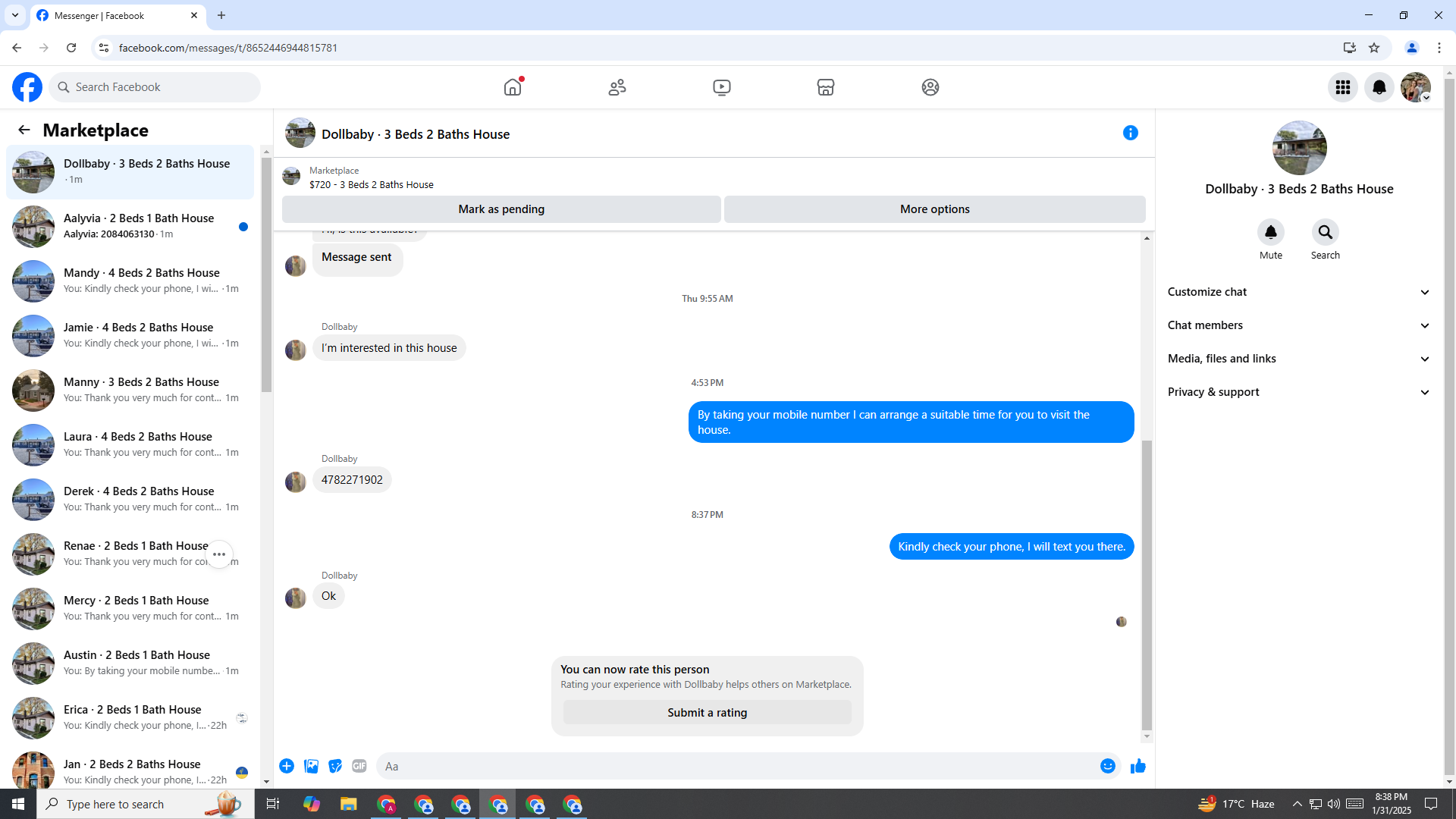Open the Marketplace storefront icon
1456x819 pixels.
[826, 87]
